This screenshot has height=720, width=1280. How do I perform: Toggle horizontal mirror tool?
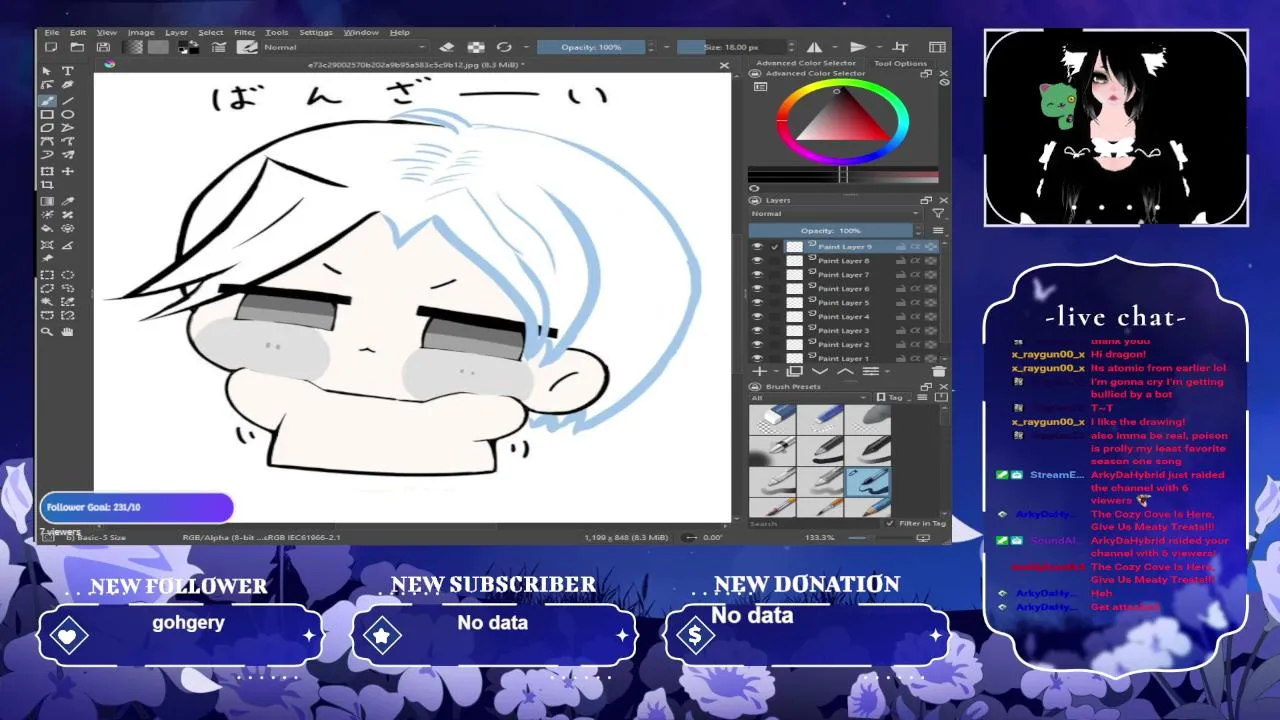[x=814, y=47]
